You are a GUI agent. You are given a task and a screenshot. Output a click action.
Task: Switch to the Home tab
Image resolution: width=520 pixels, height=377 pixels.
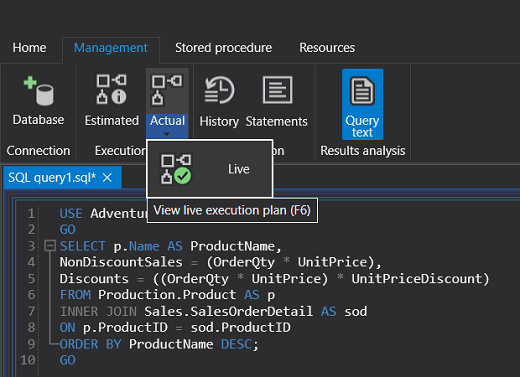point(29,48)
